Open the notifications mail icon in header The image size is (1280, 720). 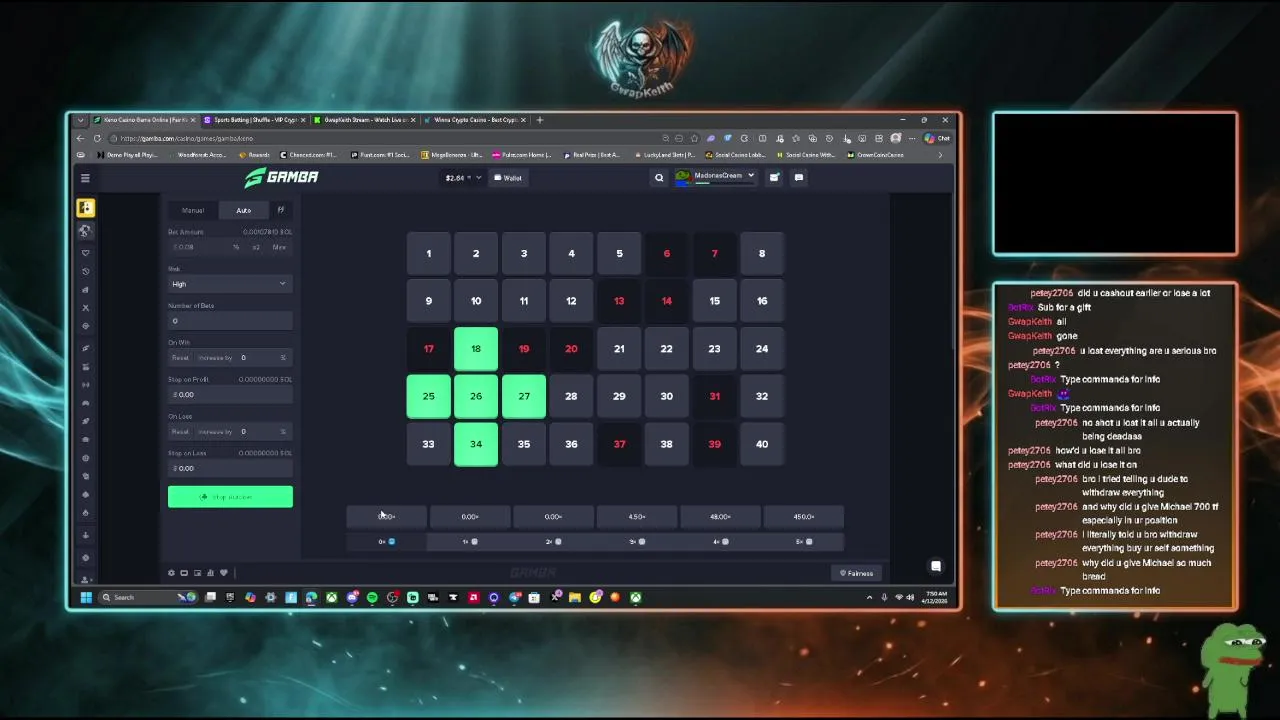point(774,177)
